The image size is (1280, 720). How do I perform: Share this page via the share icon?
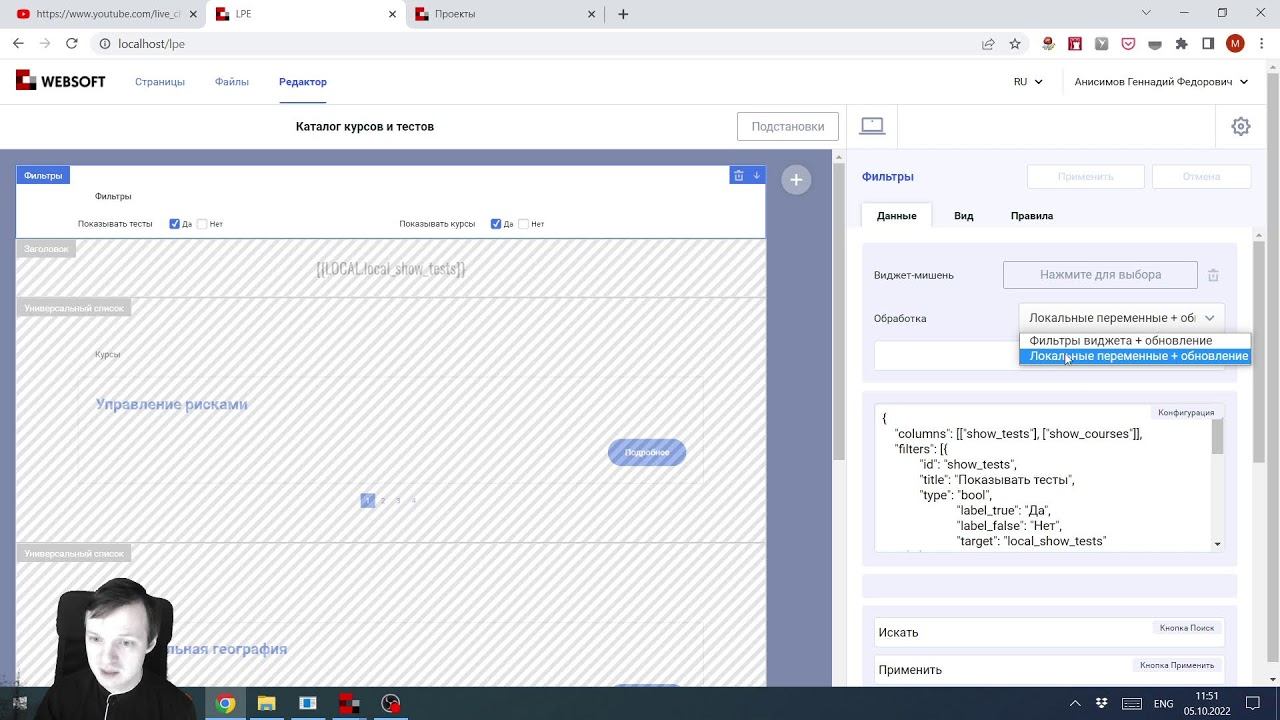[988, 44]
